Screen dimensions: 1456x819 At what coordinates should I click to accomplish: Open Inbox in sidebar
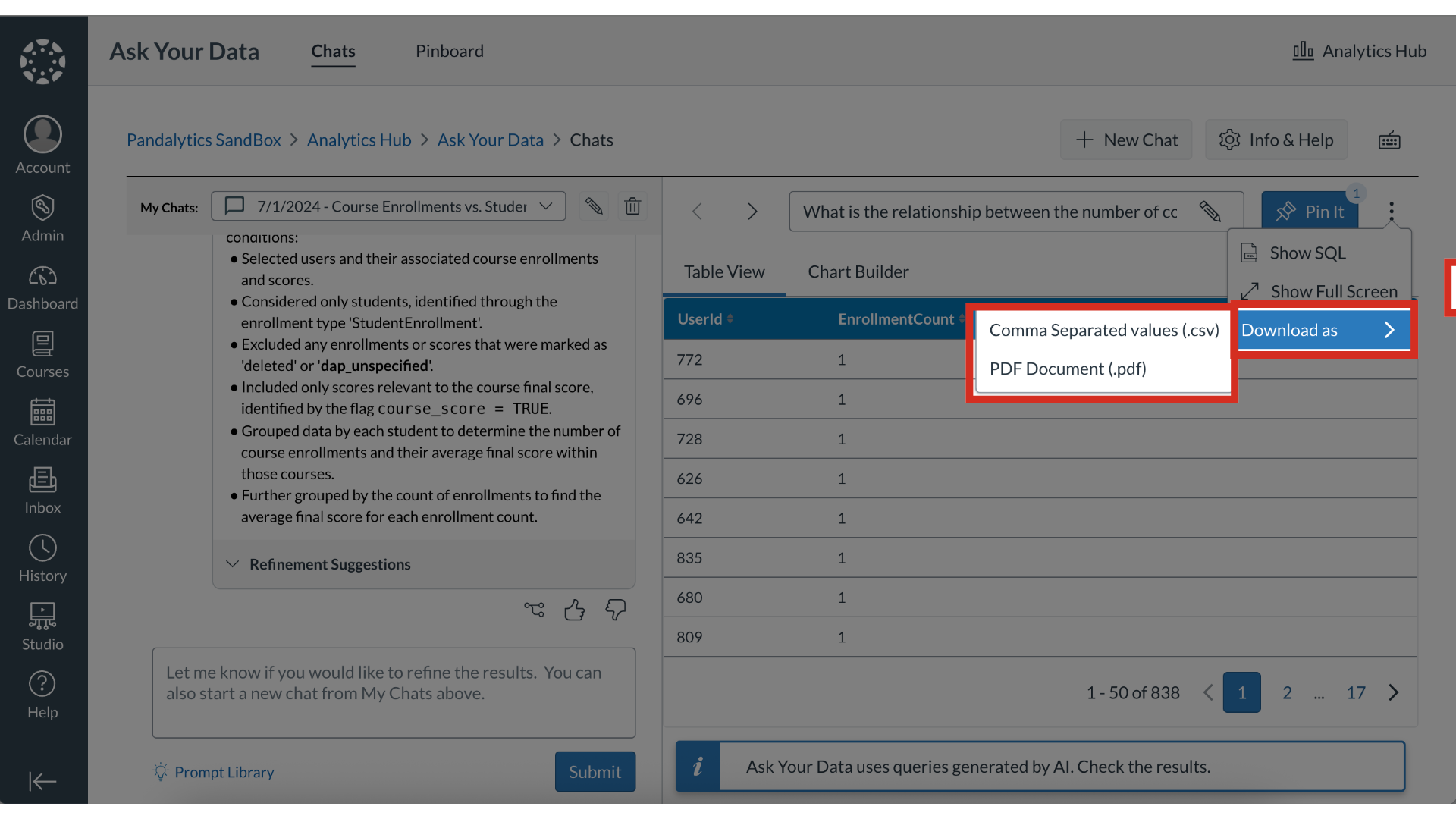pyautogui.click(x=42, y=491)
